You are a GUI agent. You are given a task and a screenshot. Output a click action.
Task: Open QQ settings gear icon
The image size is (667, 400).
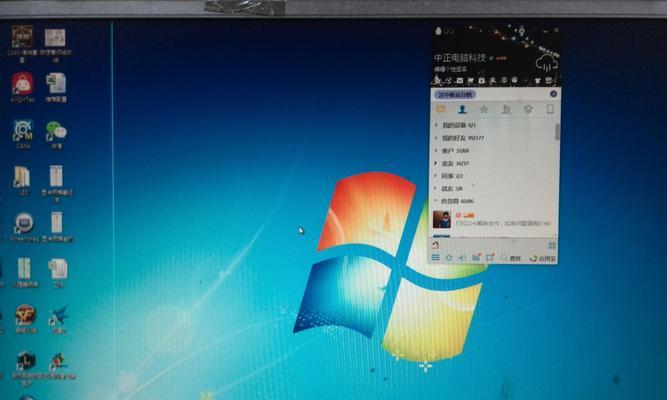(449, 257)
